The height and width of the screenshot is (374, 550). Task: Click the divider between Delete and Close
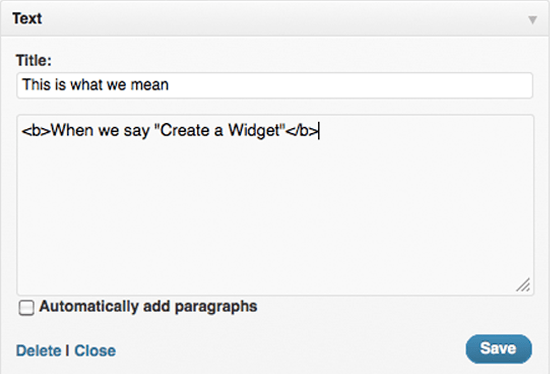67,351
